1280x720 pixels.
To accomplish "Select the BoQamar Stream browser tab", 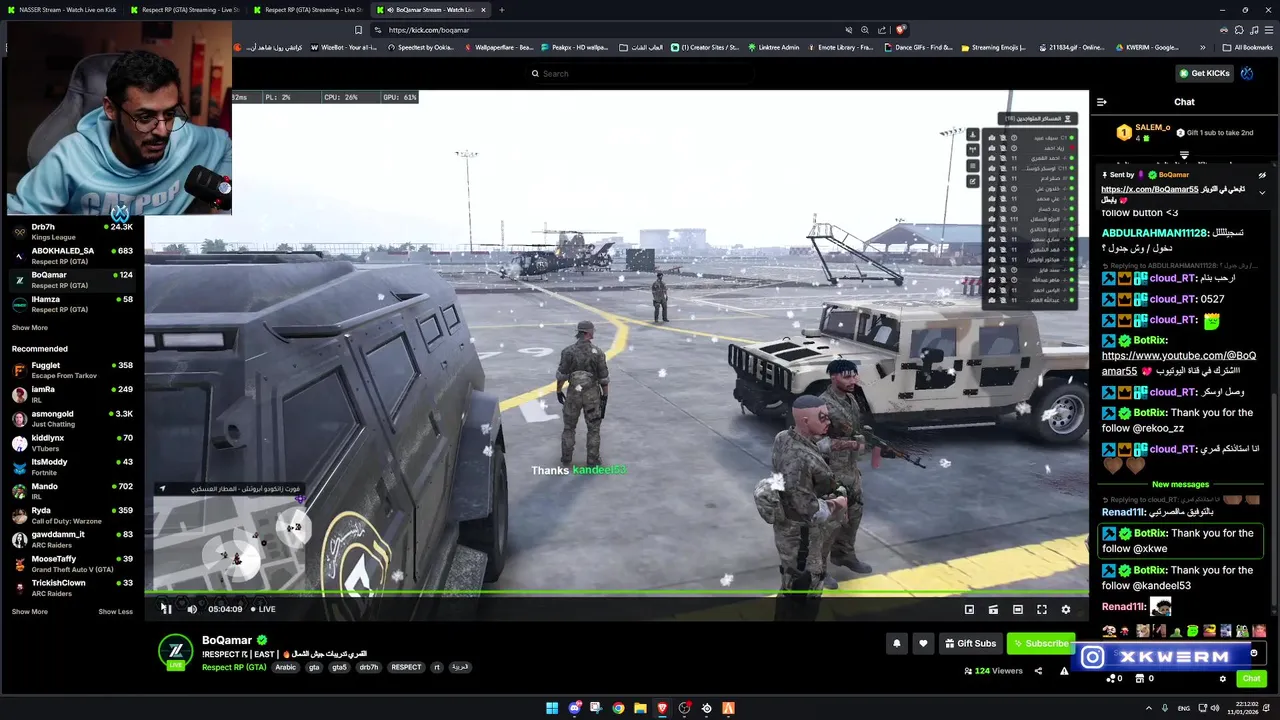I will (x=430, y=10).
